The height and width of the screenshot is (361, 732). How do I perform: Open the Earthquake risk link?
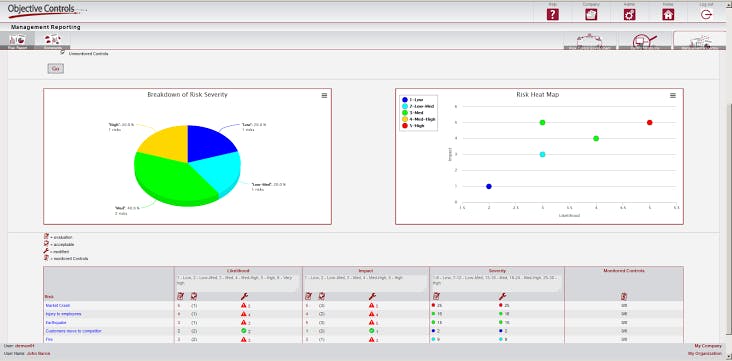click(56, 323)
